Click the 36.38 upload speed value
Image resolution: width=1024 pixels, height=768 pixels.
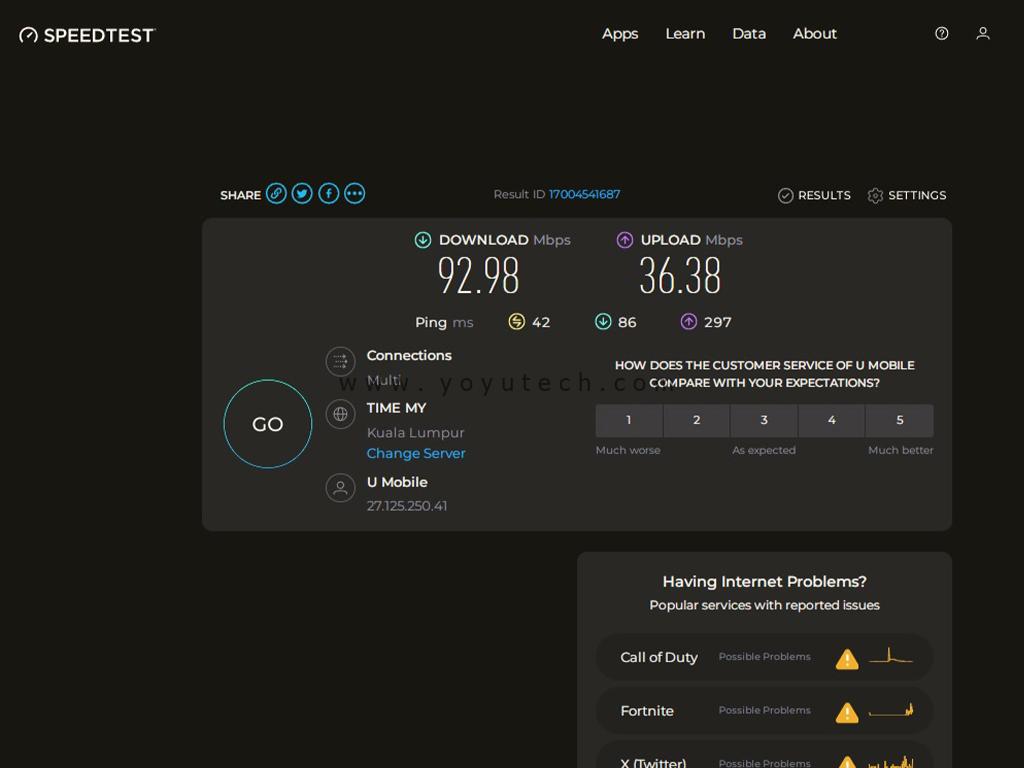680,276
